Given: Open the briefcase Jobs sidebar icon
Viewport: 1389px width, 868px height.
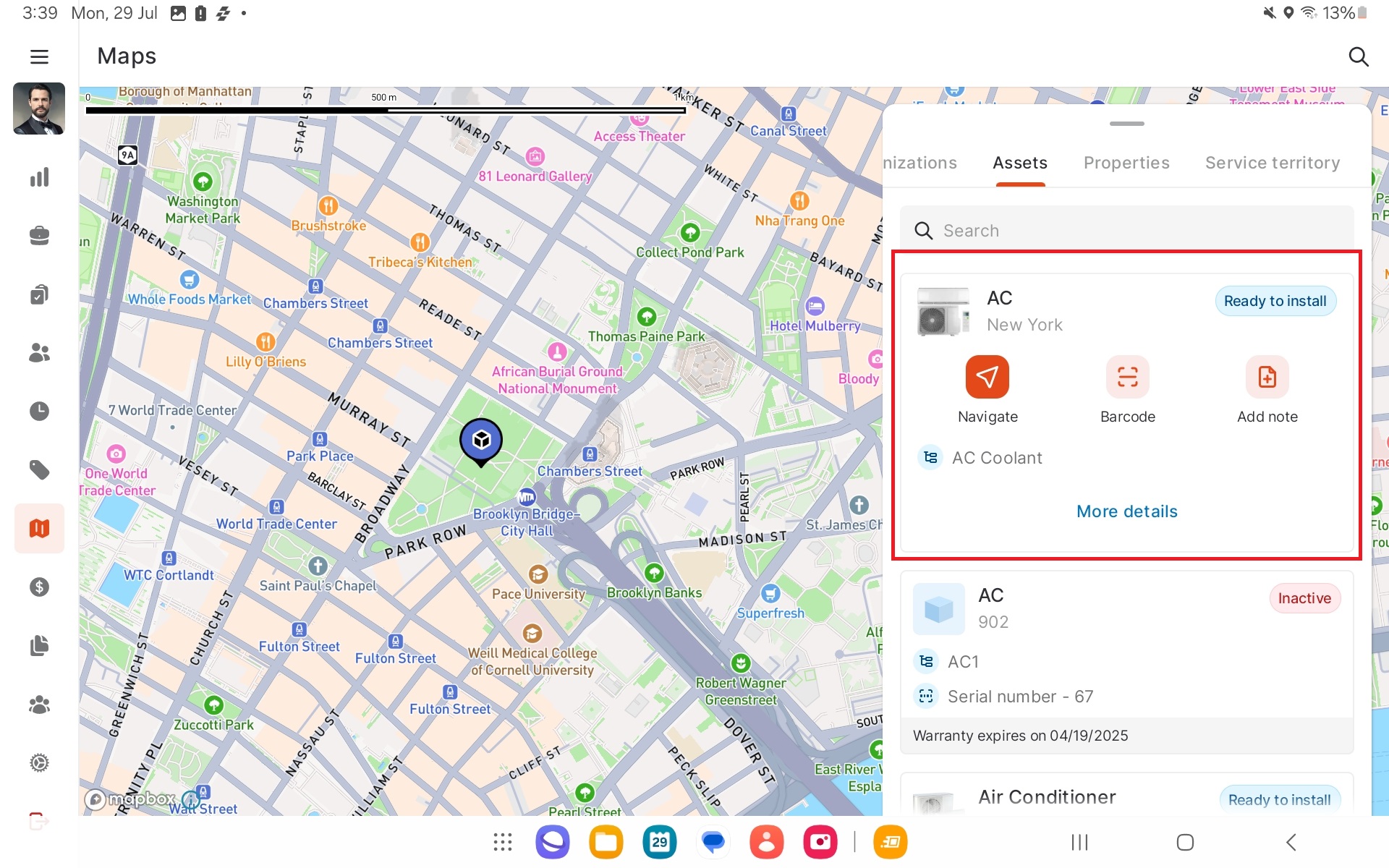Looking at the screenshot, I should [39, 236].
